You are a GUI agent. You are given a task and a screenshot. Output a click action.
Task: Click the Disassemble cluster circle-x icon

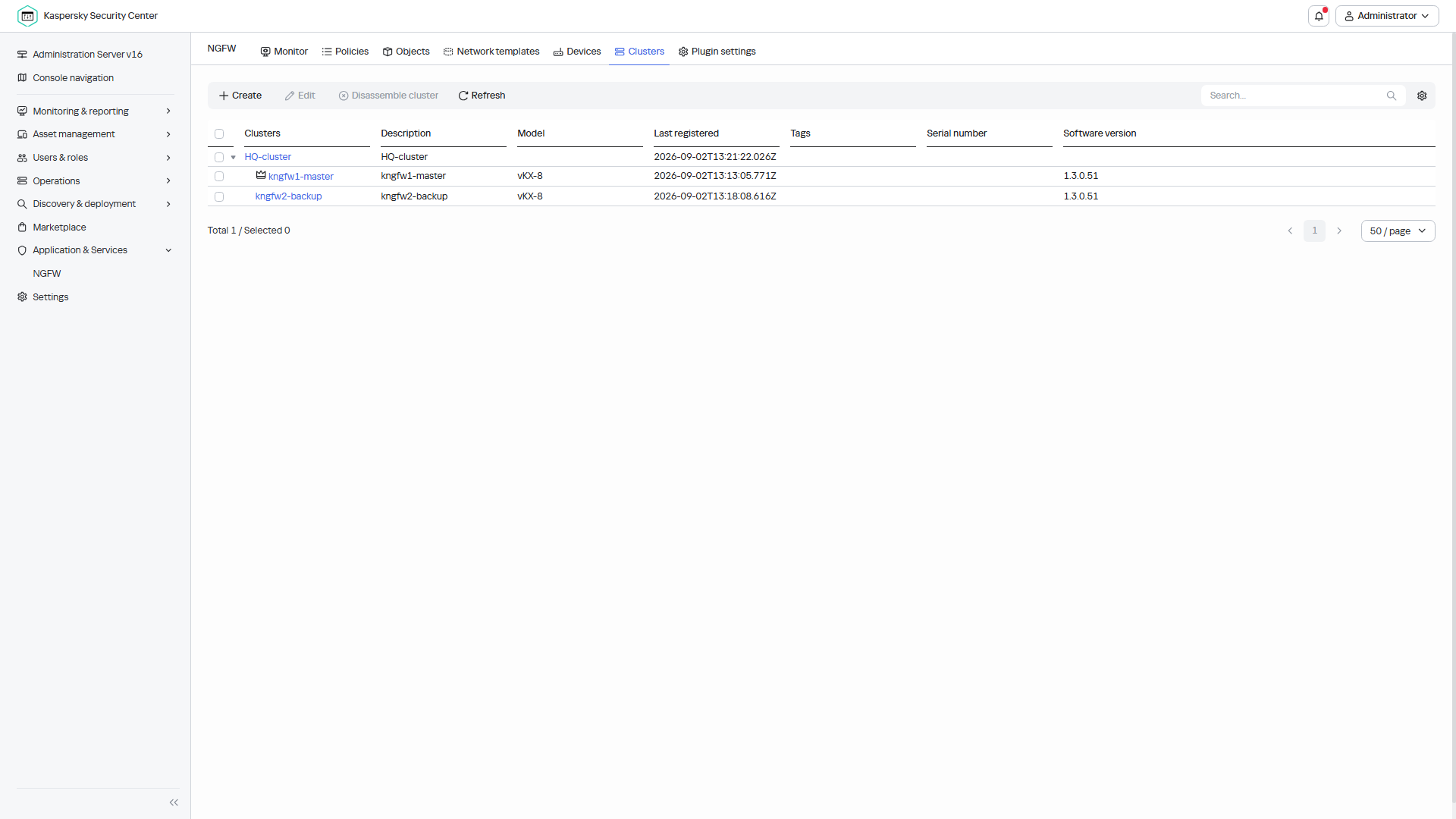[x=344, y=96]
